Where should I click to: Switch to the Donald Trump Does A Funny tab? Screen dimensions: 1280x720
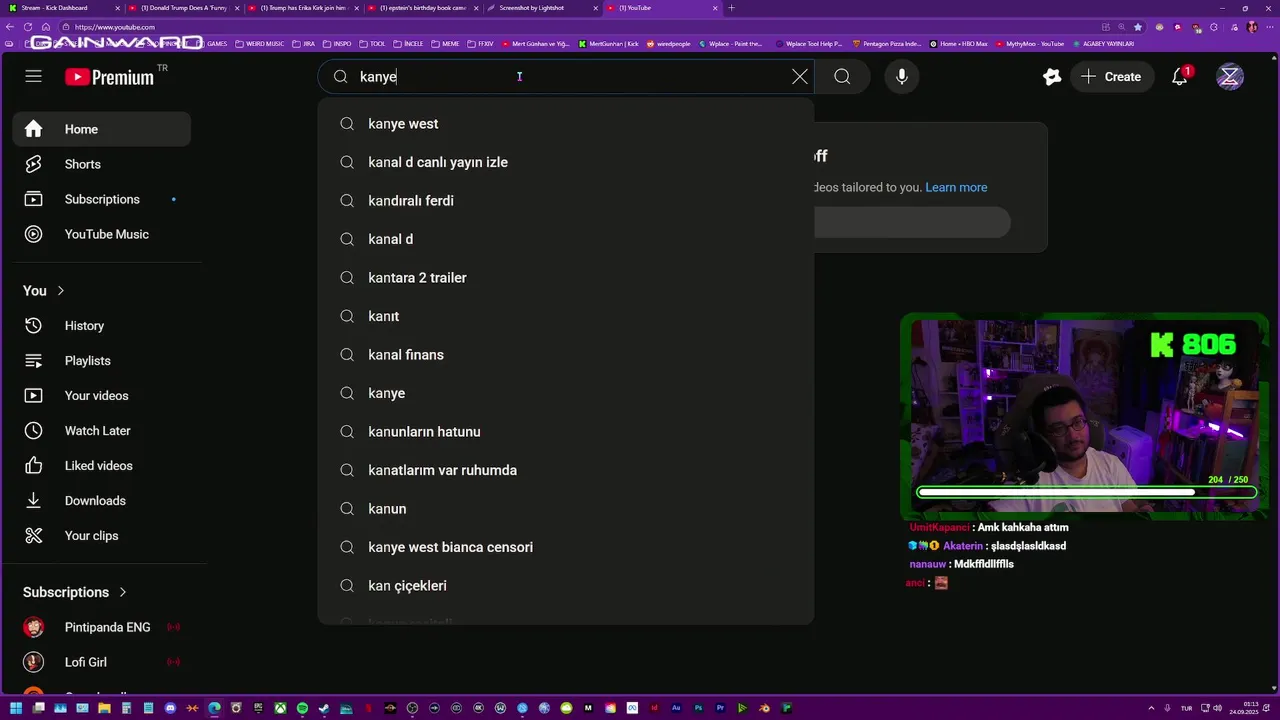[x=183, y=8]
